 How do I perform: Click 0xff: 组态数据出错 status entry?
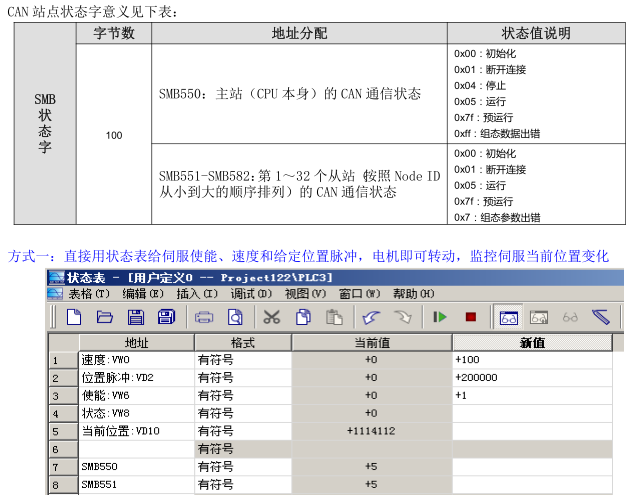tap(497, 134)
